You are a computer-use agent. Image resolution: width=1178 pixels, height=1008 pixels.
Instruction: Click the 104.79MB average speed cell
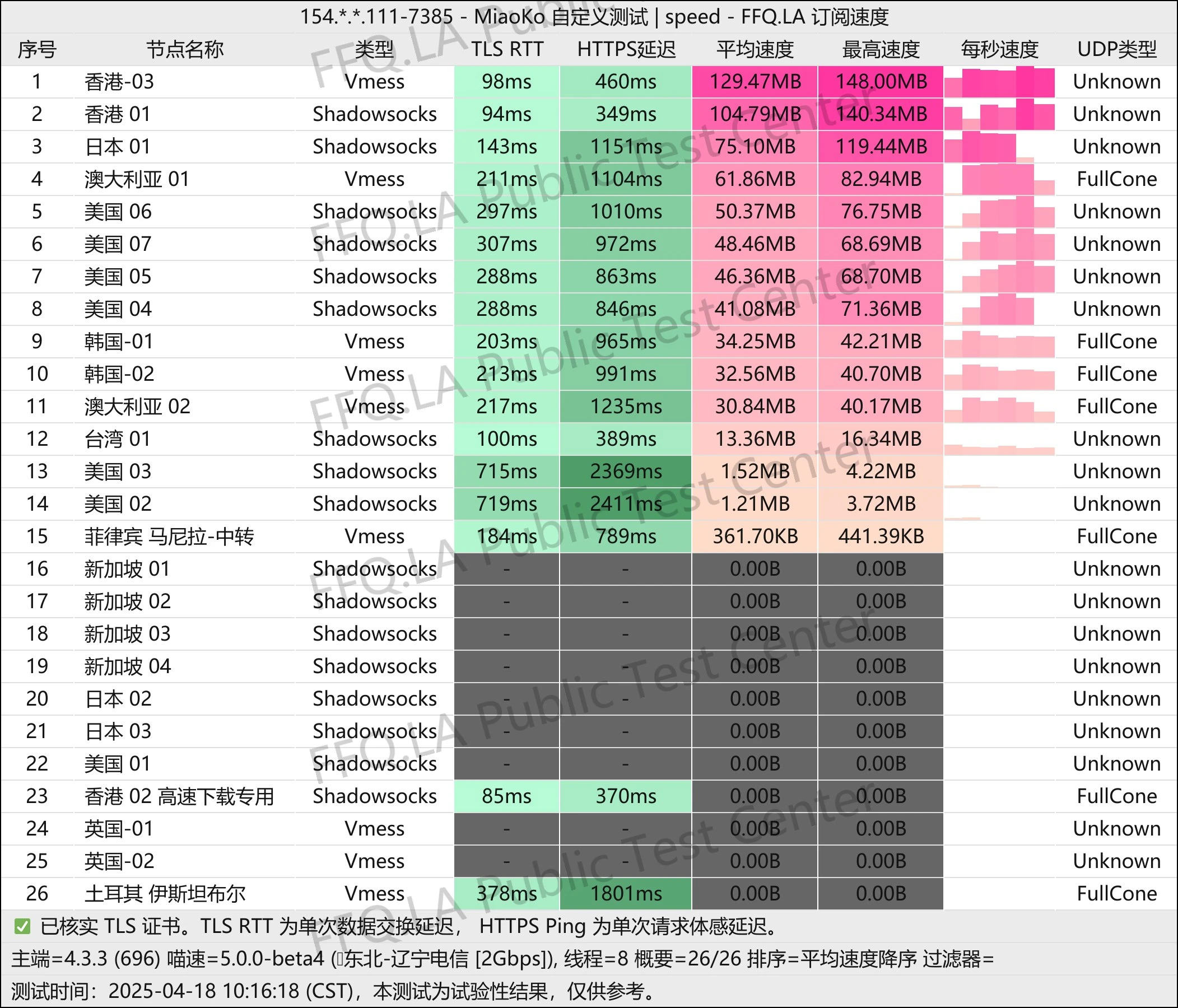tap(755, 114)
